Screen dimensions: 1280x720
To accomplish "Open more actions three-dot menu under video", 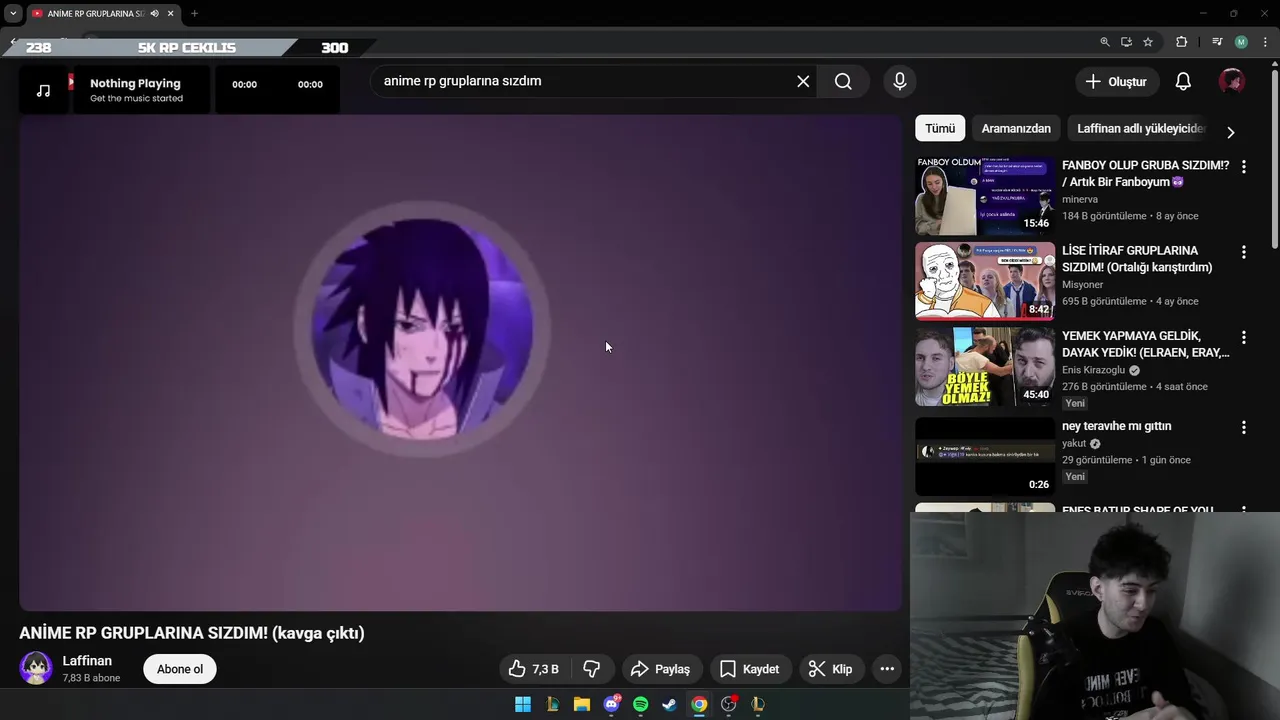I will [x=887, y=669].
